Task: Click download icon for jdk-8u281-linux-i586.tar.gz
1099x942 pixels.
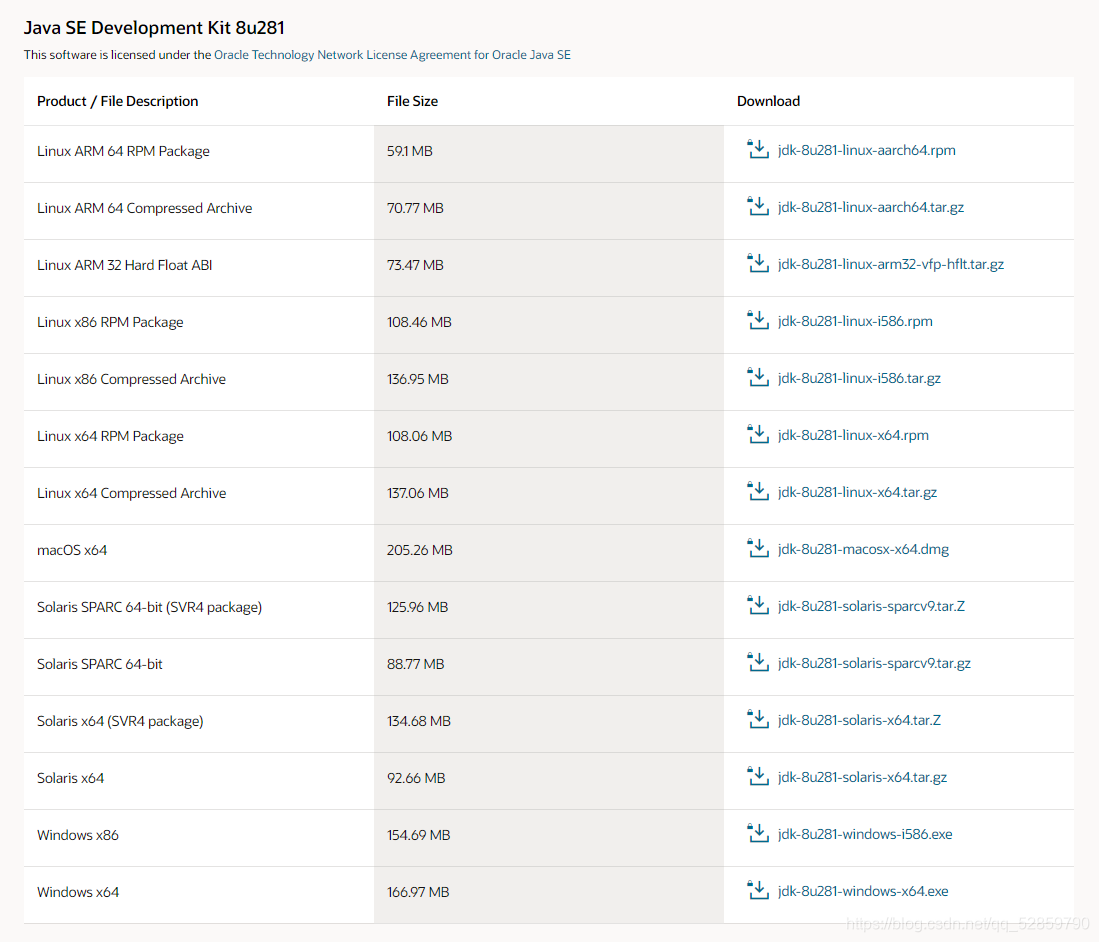Action: click(x=758, y=377)
